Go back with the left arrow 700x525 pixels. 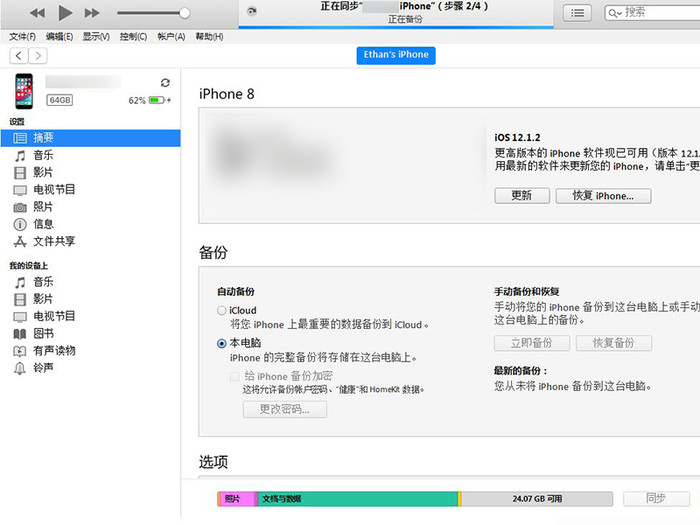pos(18,56)
